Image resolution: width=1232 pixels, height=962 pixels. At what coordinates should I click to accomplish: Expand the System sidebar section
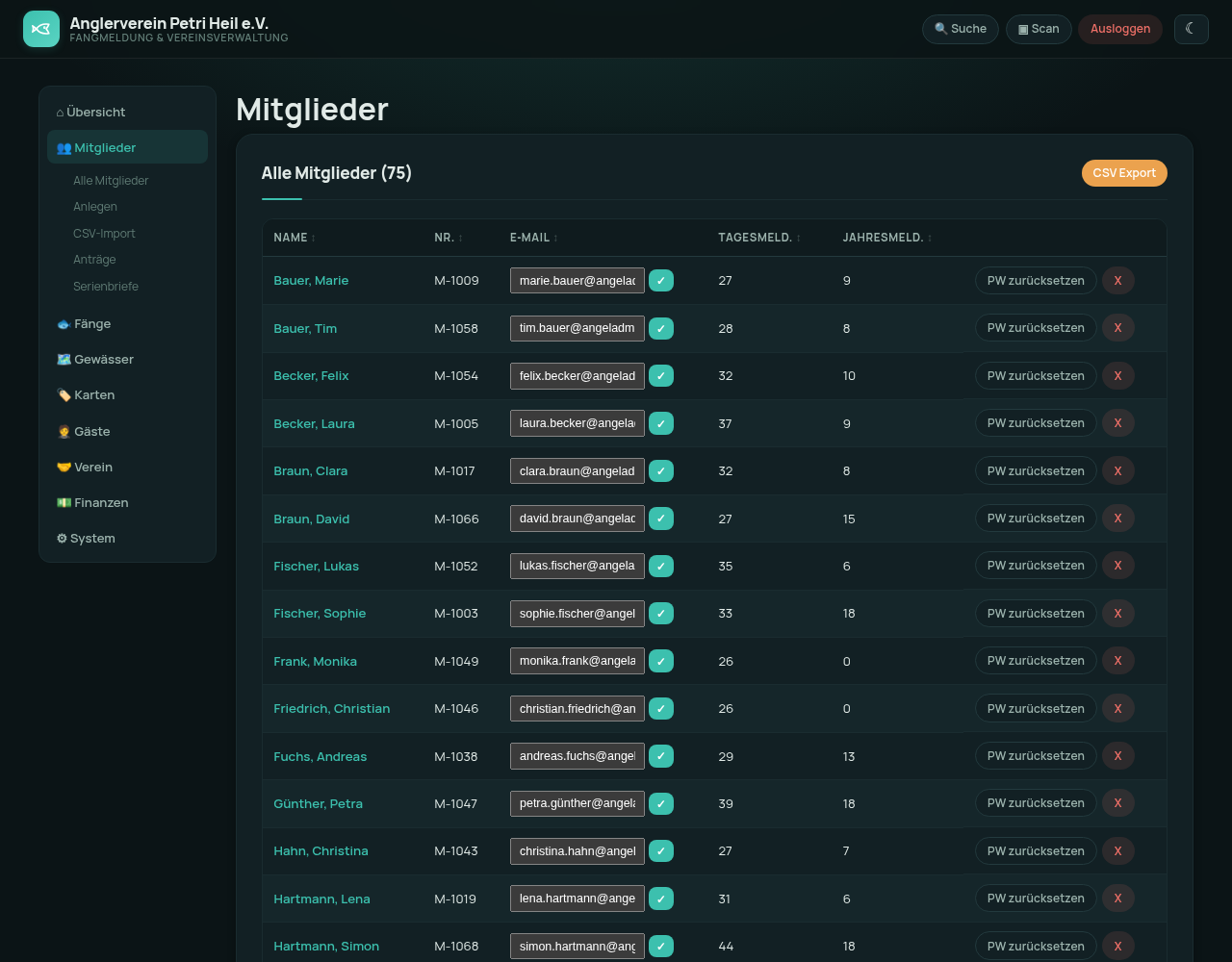point(127,538)
